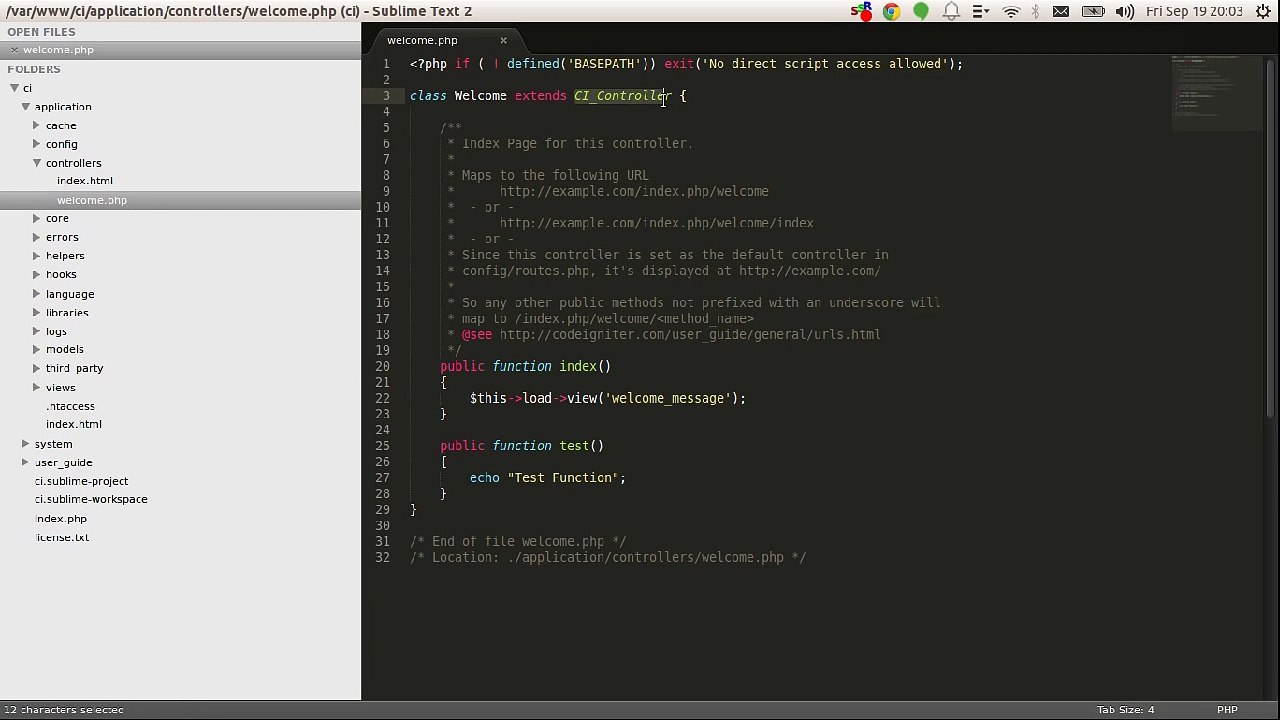Click the Bluetooth indicator icon
Image resolution: width=1280 pixels, height=720 pixels.
tap(1036, 11)
